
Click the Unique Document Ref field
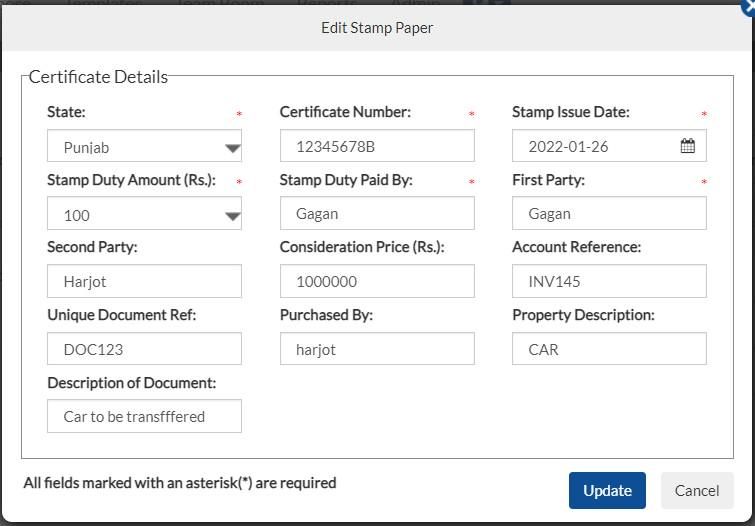point(144,348)
